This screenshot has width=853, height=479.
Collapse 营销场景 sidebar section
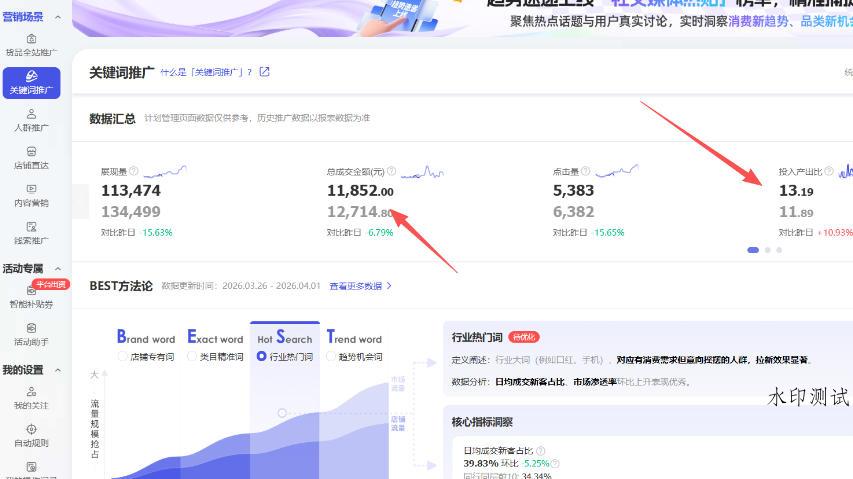click(x=58, y=17)
